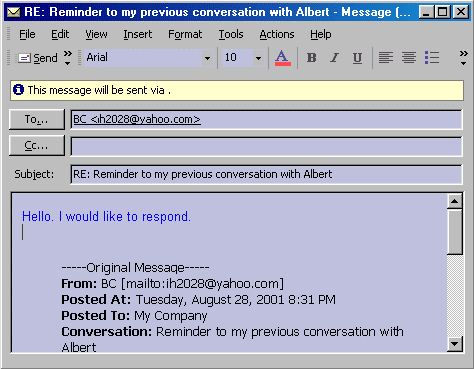Center align the text
474x369 pixels.
click(x=409, y=58)
